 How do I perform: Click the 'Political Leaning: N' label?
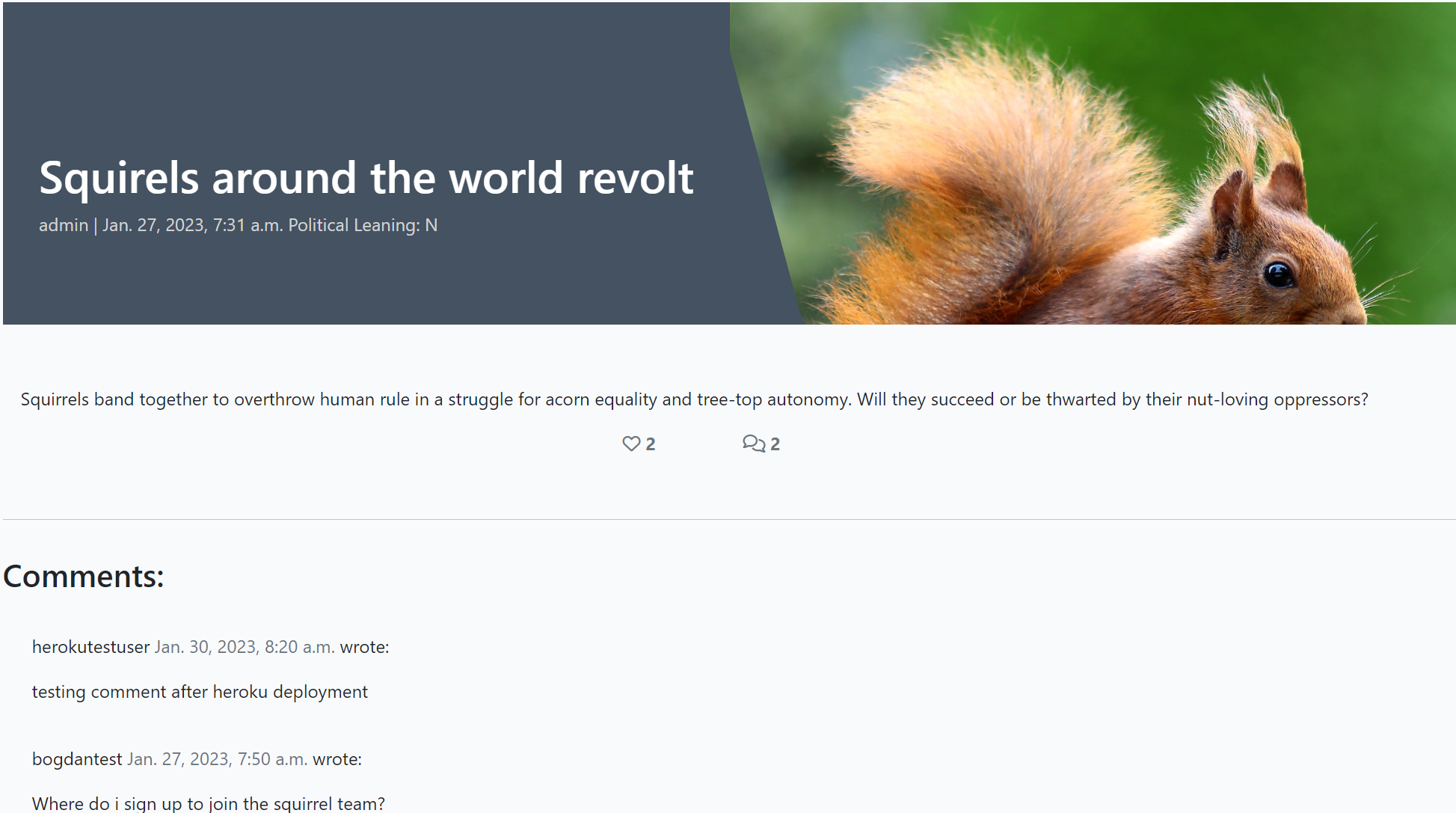coord(363,225)
